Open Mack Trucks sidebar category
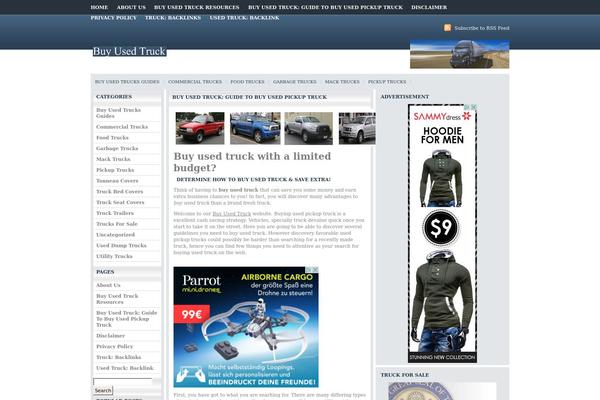600x400 pixels. coord(113,159)
